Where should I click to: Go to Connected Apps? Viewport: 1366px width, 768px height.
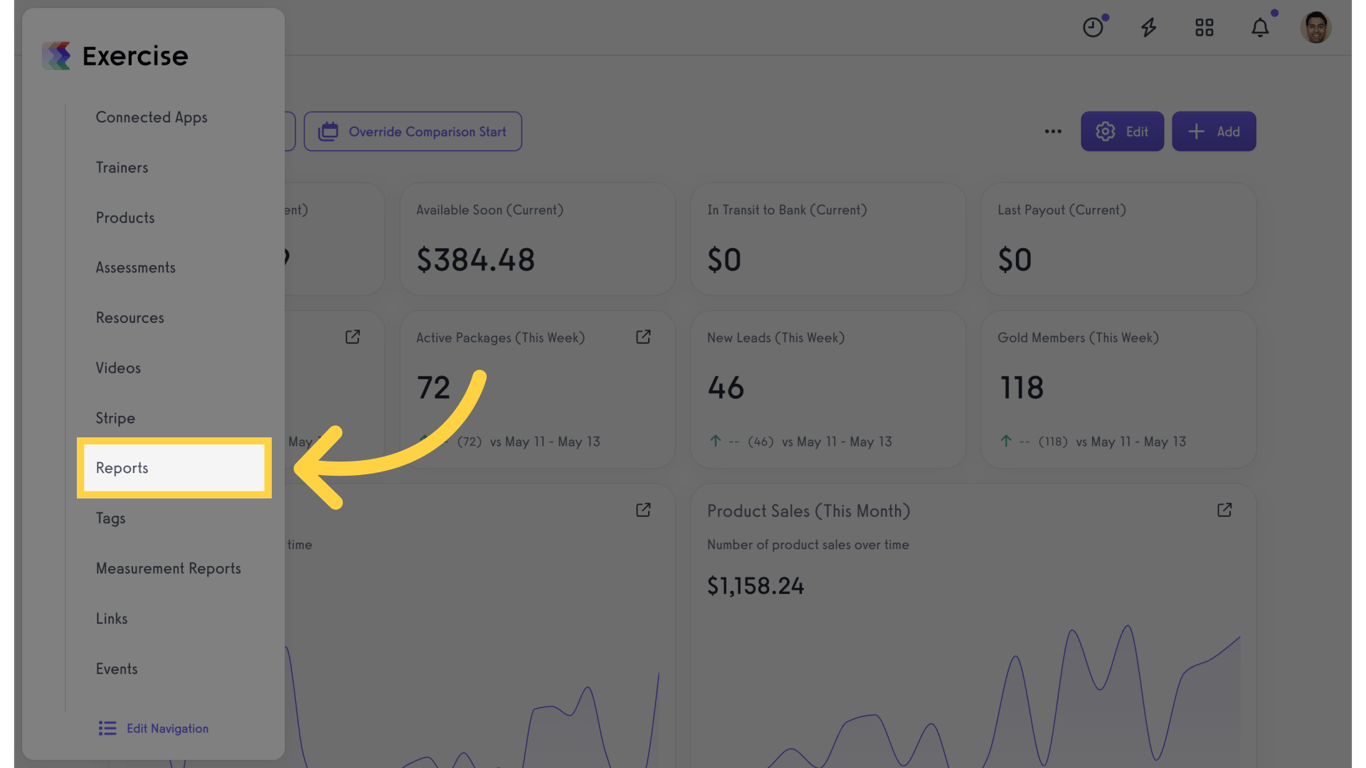coord(151,117)
